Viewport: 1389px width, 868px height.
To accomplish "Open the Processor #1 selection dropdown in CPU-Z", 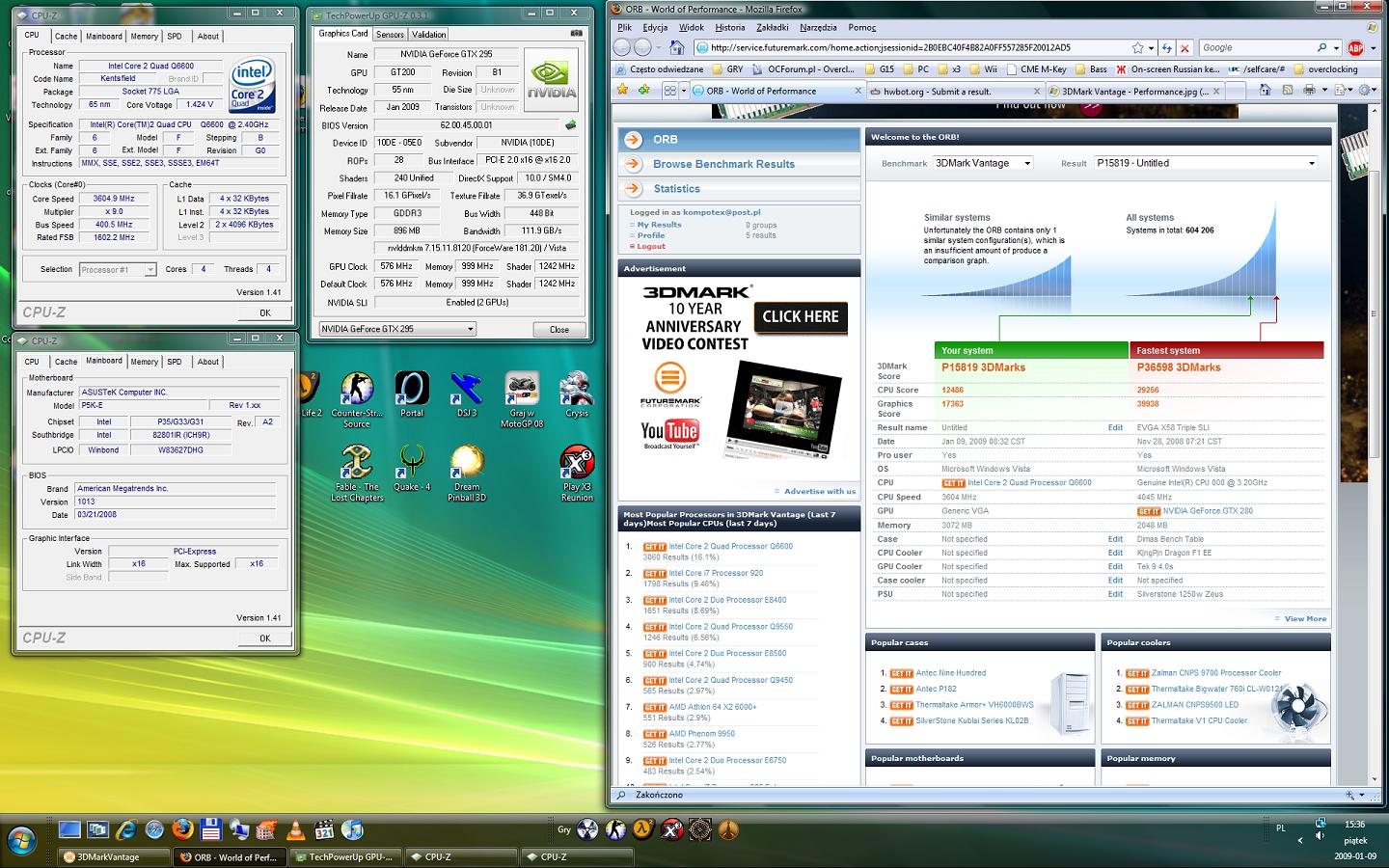I will click(118, 270).
